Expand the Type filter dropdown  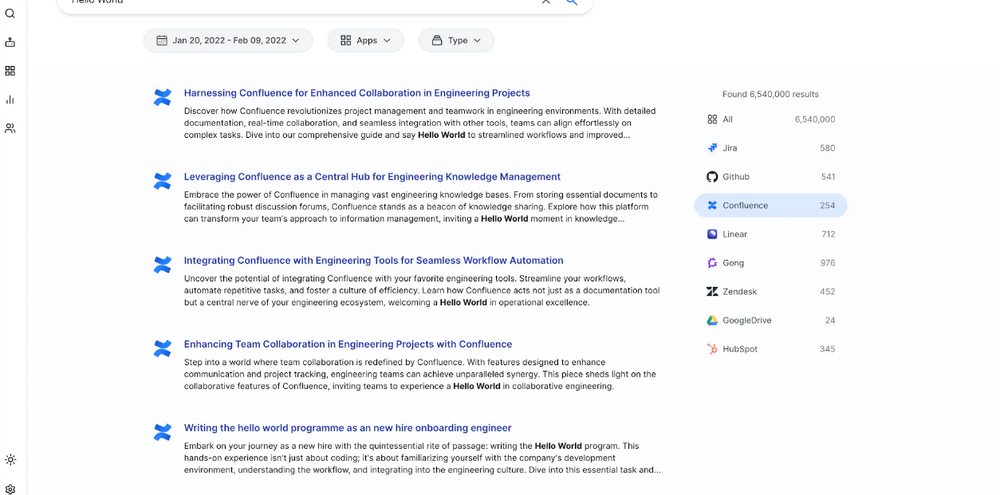click(x=456, y=40)
